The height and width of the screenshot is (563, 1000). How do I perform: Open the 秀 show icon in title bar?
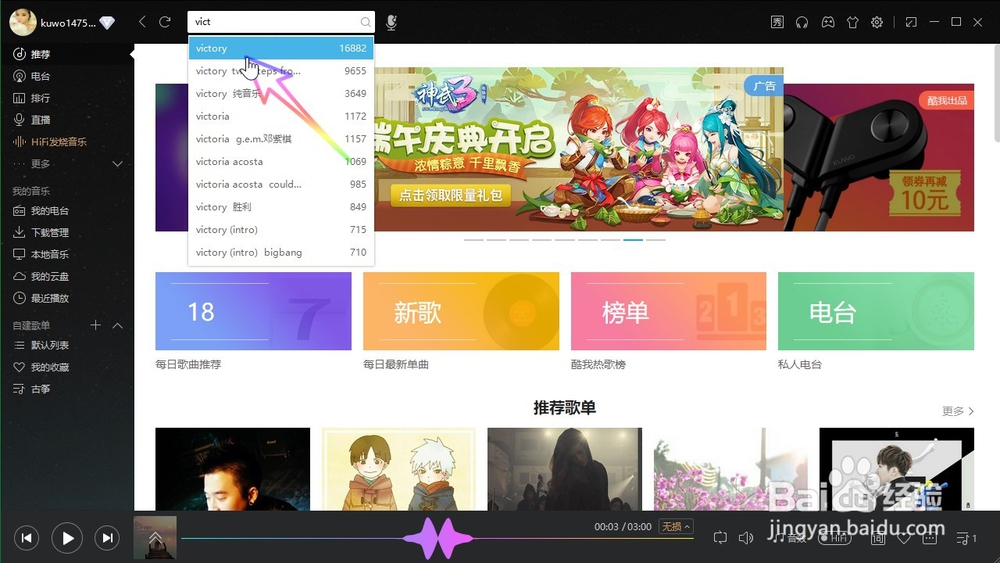pos(777,22)
